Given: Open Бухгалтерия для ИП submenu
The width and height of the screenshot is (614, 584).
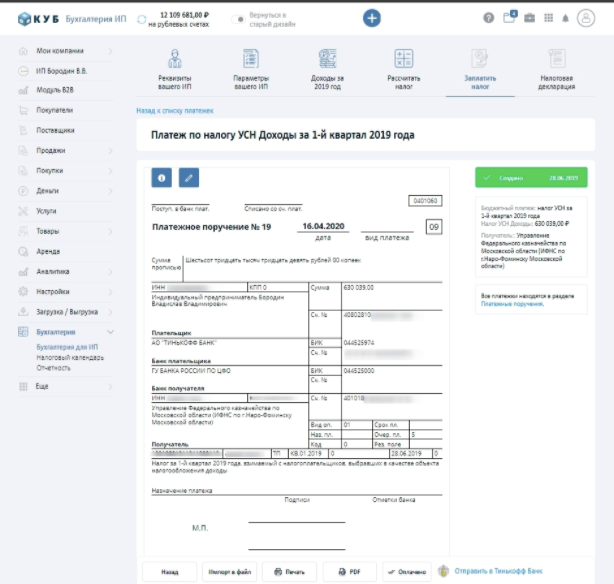Looking at the screenshot, I should pos(67,347).
